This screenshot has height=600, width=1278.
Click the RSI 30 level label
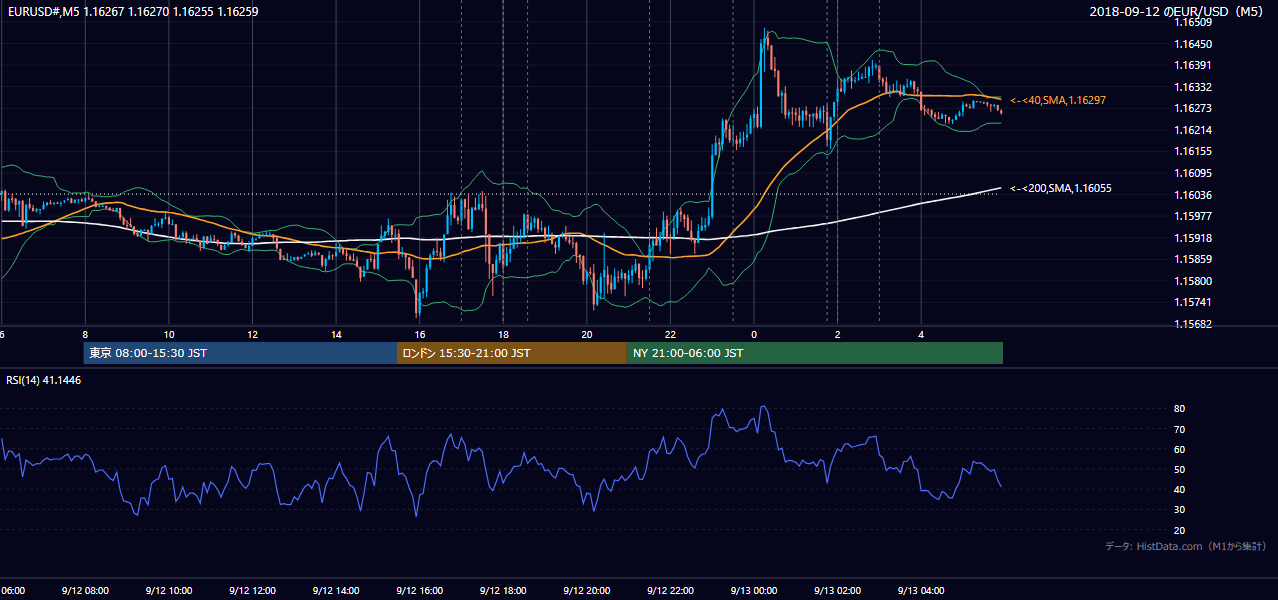point(1180,510)
